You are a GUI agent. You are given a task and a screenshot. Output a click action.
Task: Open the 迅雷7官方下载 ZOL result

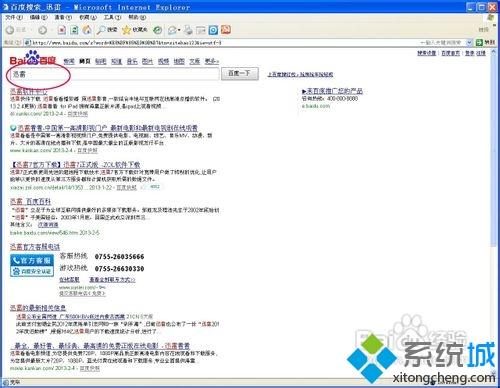pyautogui.click(x=75, y=165)
